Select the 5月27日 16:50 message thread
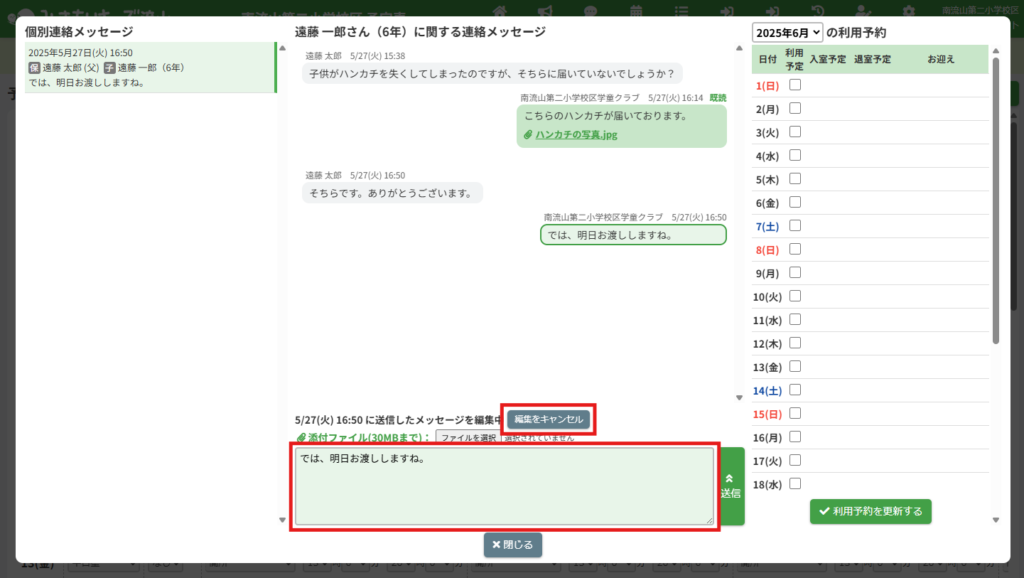The height and width of the screenshot is (578, 1024). click(150, 67)
